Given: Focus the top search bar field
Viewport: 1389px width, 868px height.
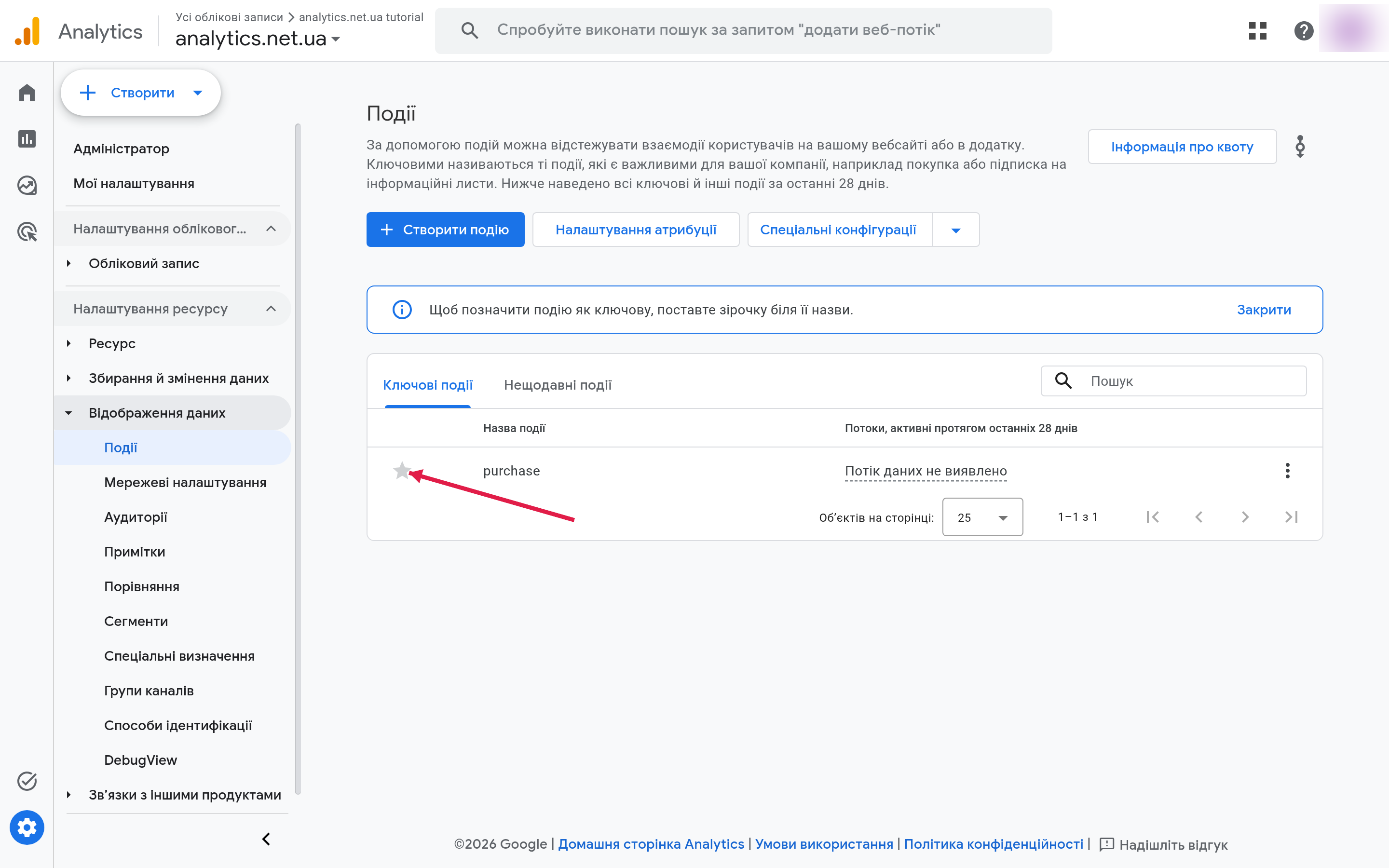Looking at the screenshot, I should tap(743, 30).
